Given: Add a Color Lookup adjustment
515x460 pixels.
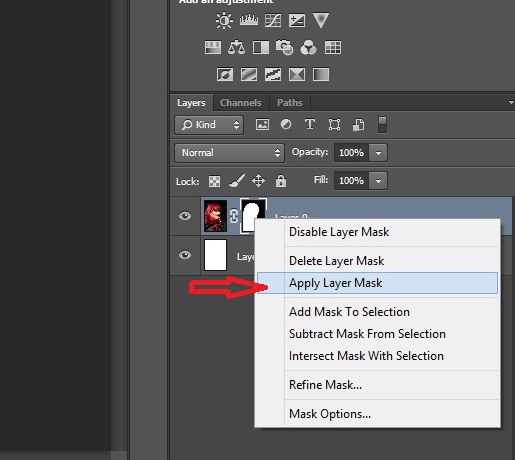Looking at the screenshot, I should pyautogui.click(x=333, y=47).
